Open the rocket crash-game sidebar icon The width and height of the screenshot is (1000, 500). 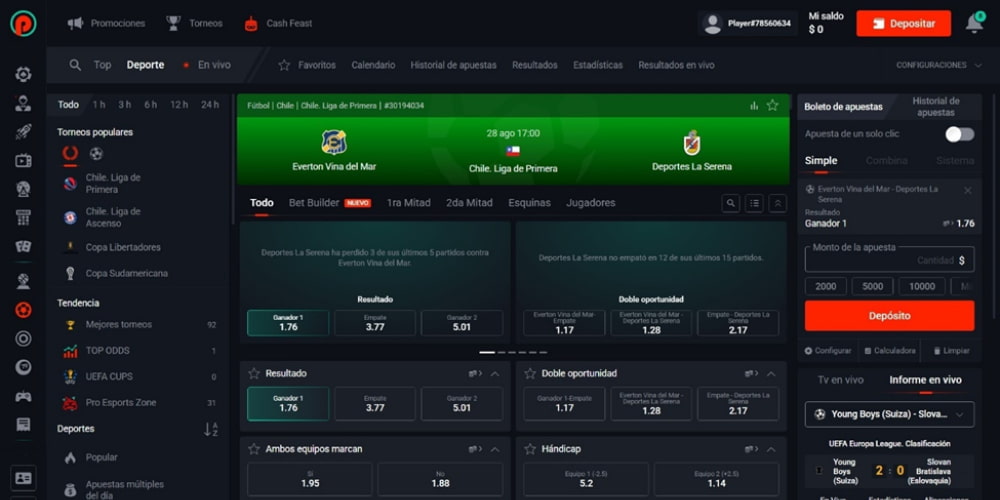[23, 132]
